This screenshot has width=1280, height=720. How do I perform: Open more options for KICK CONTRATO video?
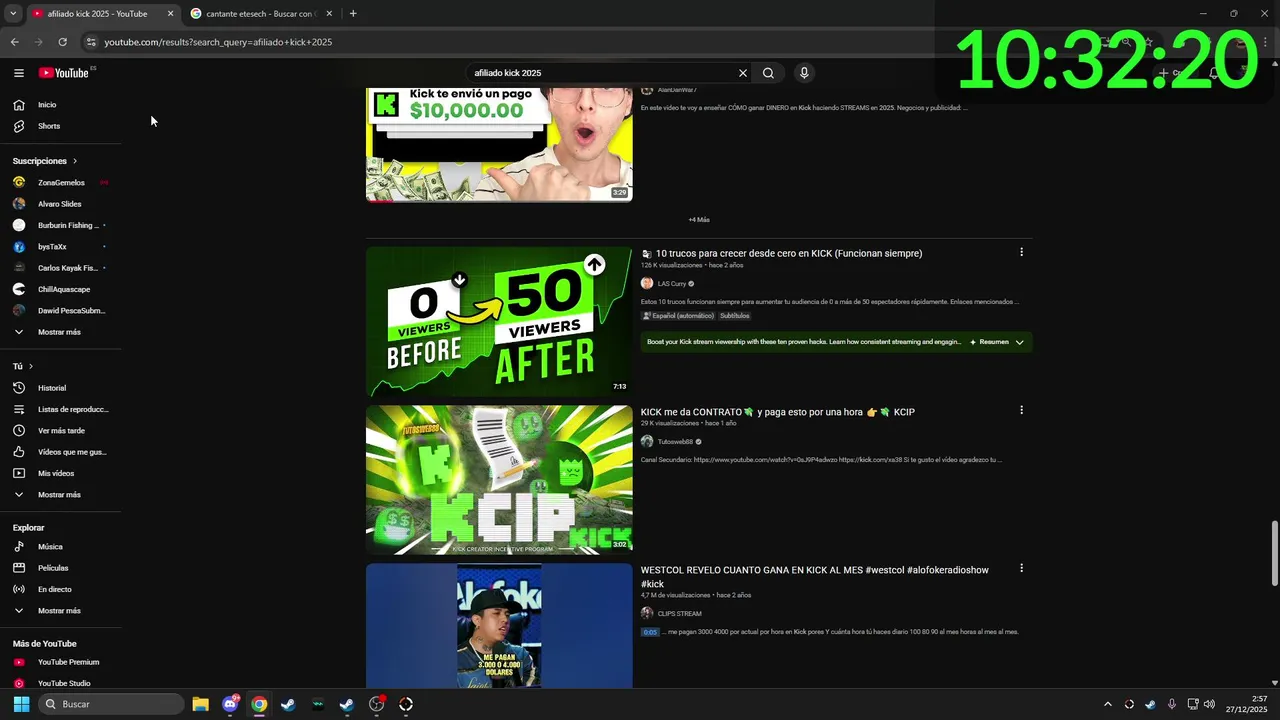point(1021,410)
